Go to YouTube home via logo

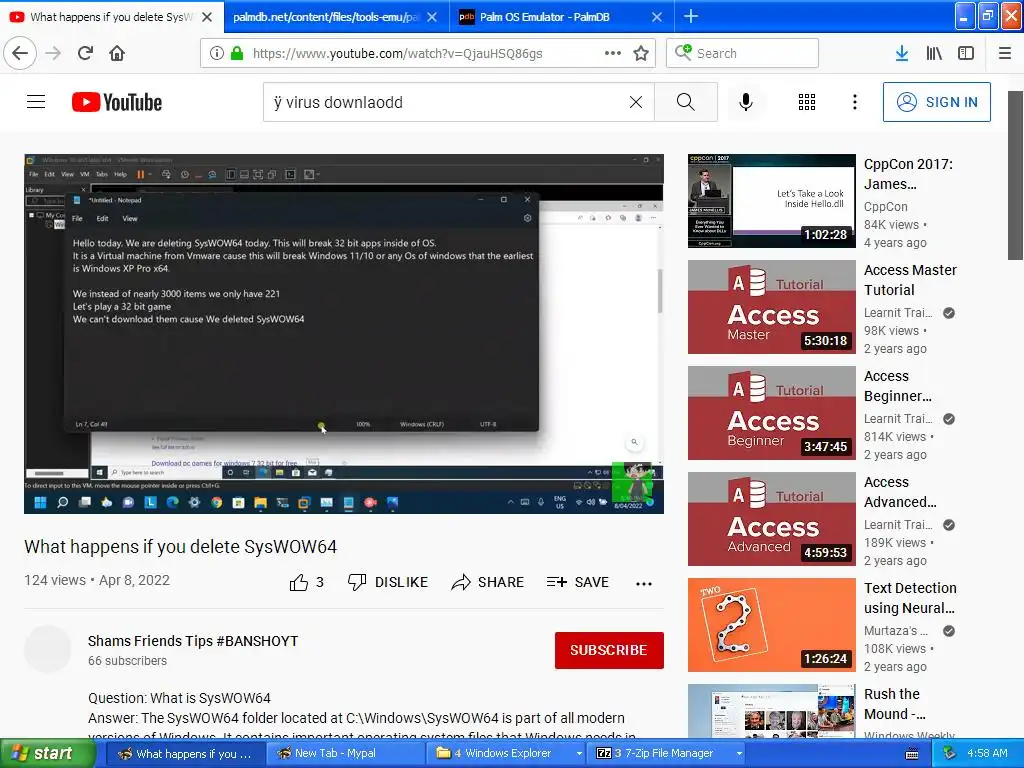[x=117, y=102]
